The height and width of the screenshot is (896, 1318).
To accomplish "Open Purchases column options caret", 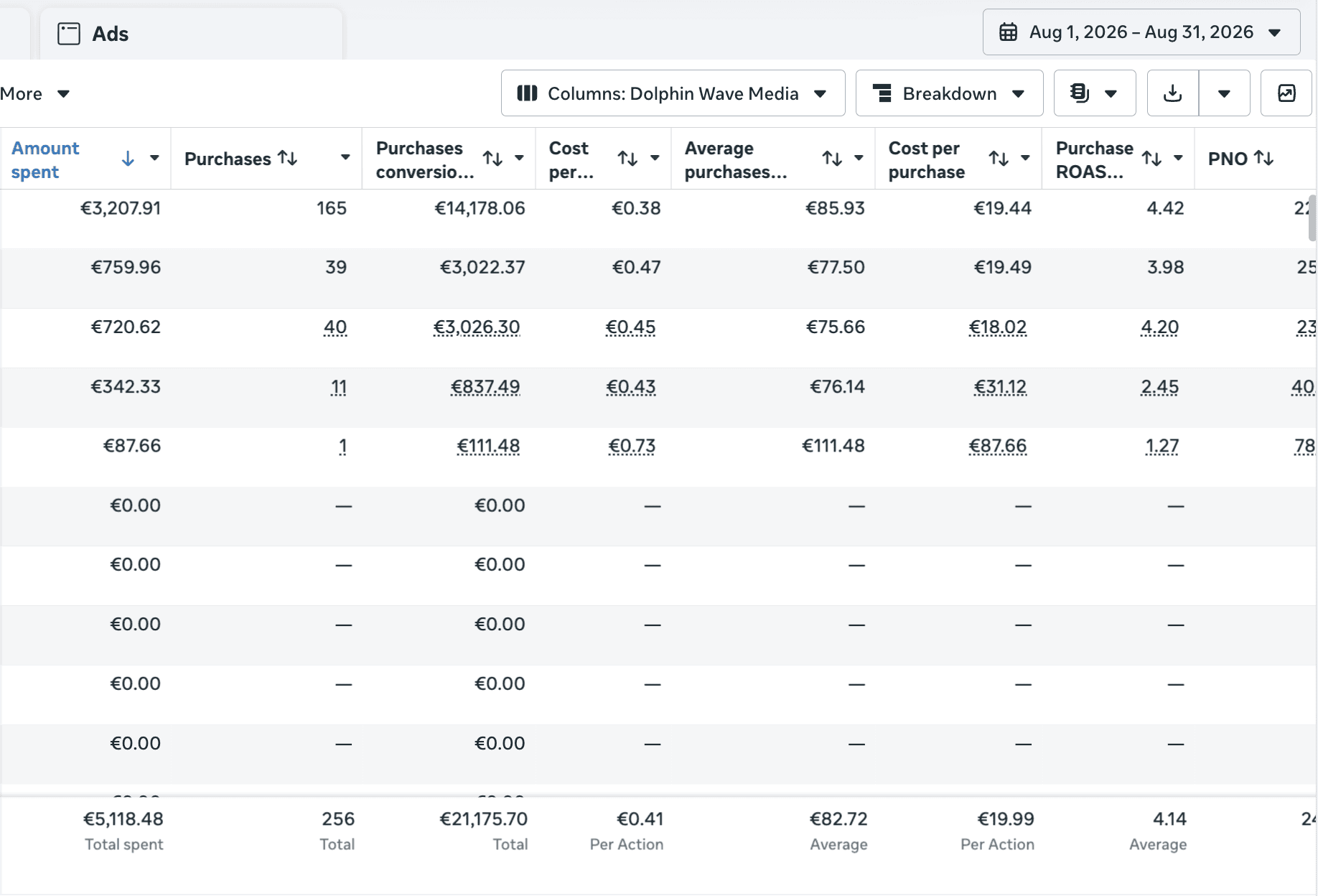I will tap(345, 158).
